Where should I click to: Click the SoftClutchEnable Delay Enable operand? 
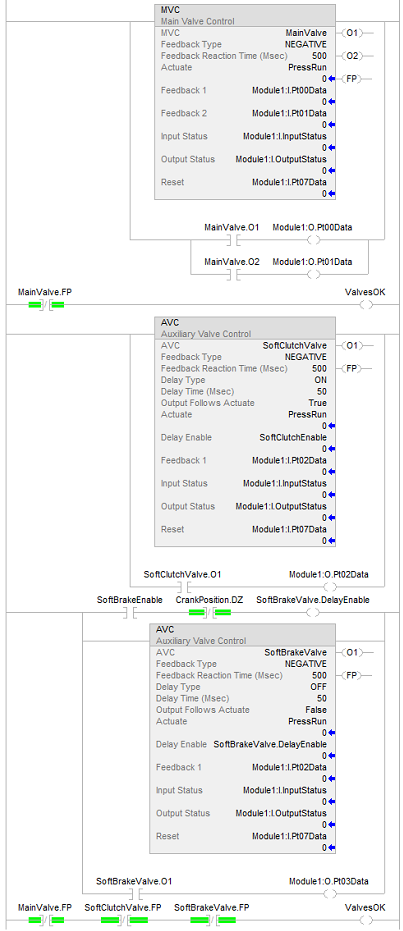click(x=293, y=437)
